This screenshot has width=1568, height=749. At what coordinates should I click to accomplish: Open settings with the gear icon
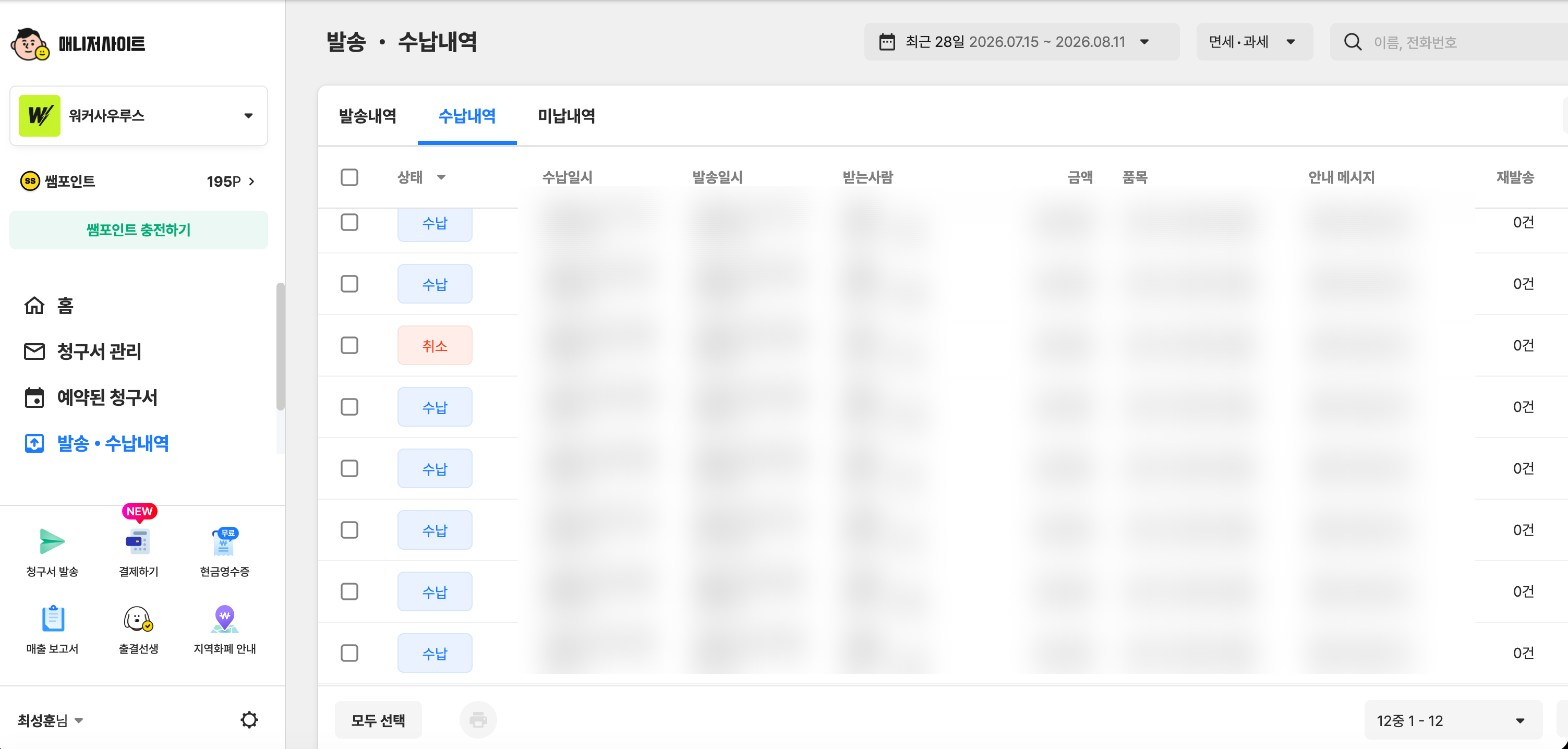click(249, 720)
